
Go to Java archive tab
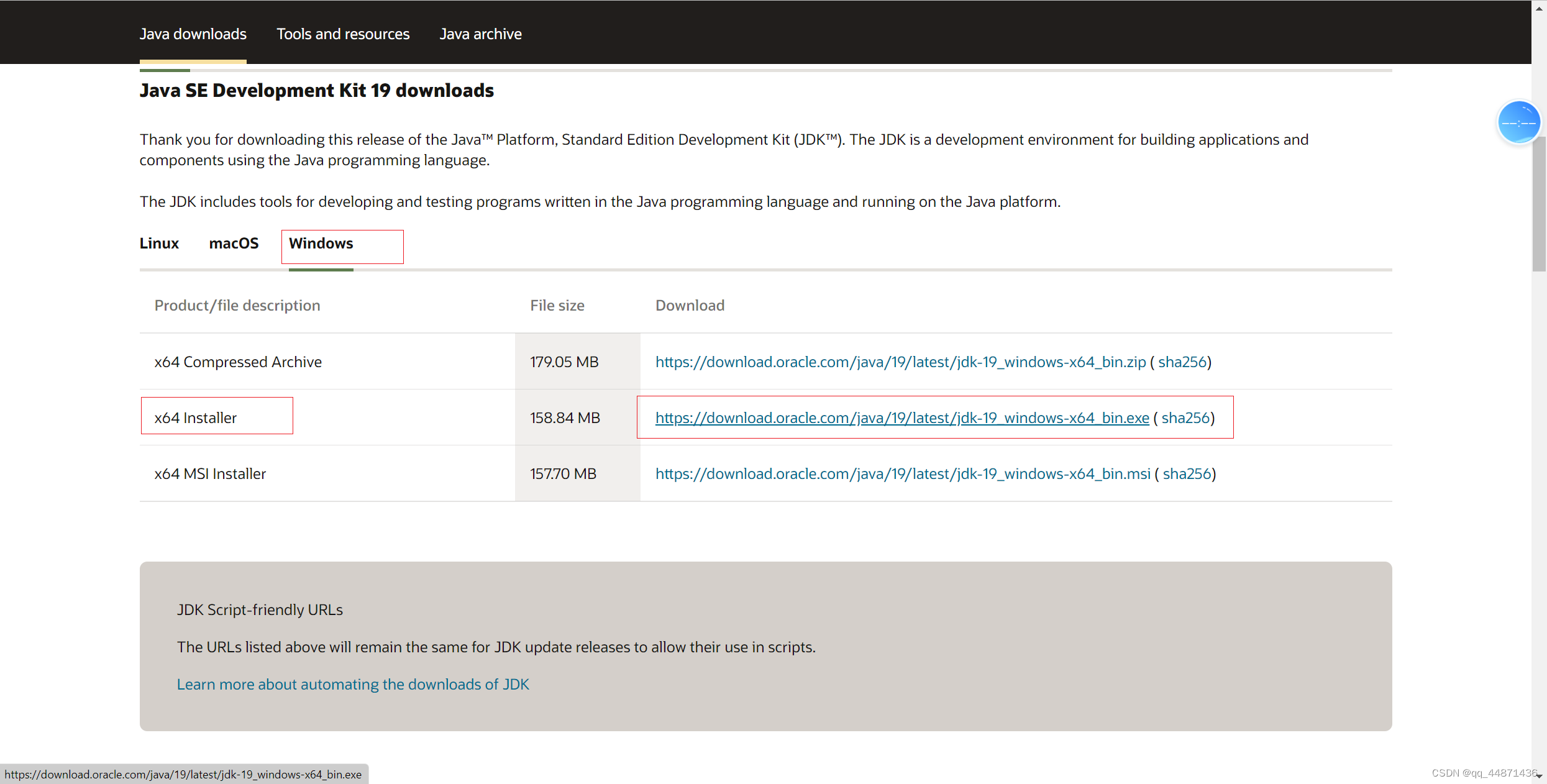coord(480,34)
